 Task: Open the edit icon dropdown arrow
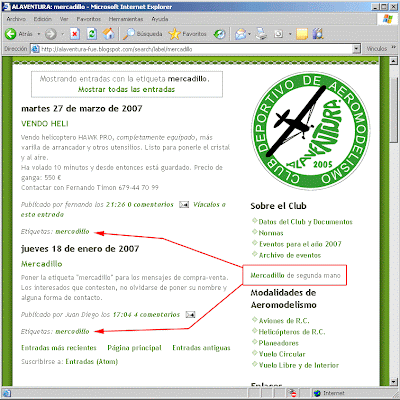290,34
